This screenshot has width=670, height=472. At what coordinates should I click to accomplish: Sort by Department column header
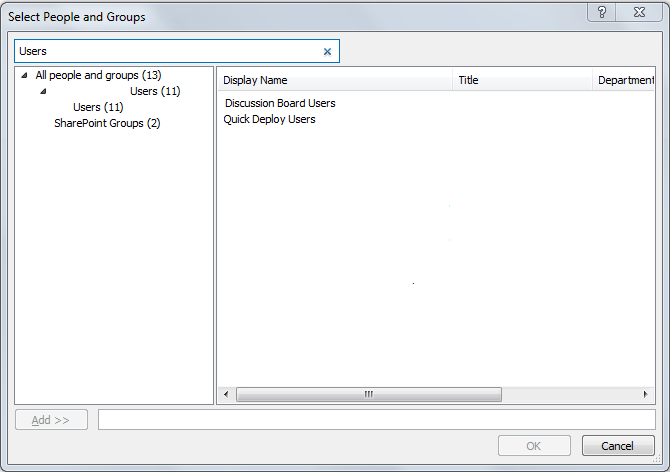pyautogui.click(x=625, y=80)
